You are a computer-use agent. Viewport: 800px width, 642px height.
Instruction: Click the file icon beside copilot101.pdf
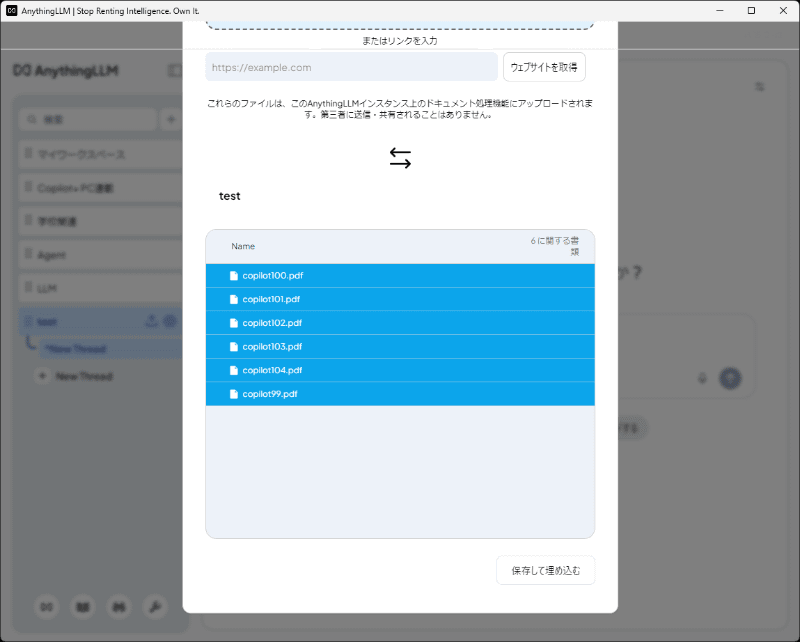pyautogui.click(x=234, y=299)
